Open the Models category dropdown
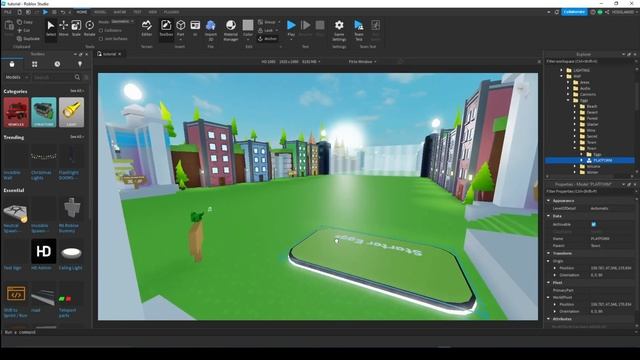Screen dimensions: 640x360 [17, 77]
